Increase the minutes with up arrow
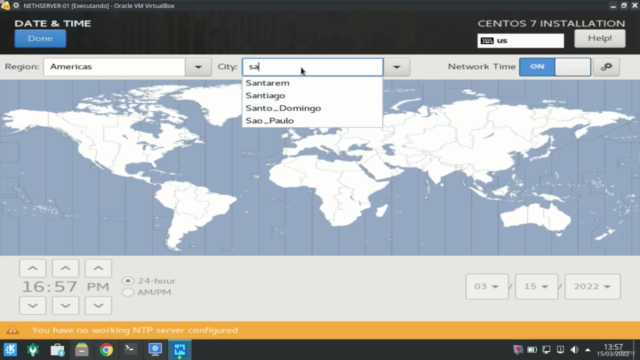This screenshot has height=360, width=640. [65, 268]
